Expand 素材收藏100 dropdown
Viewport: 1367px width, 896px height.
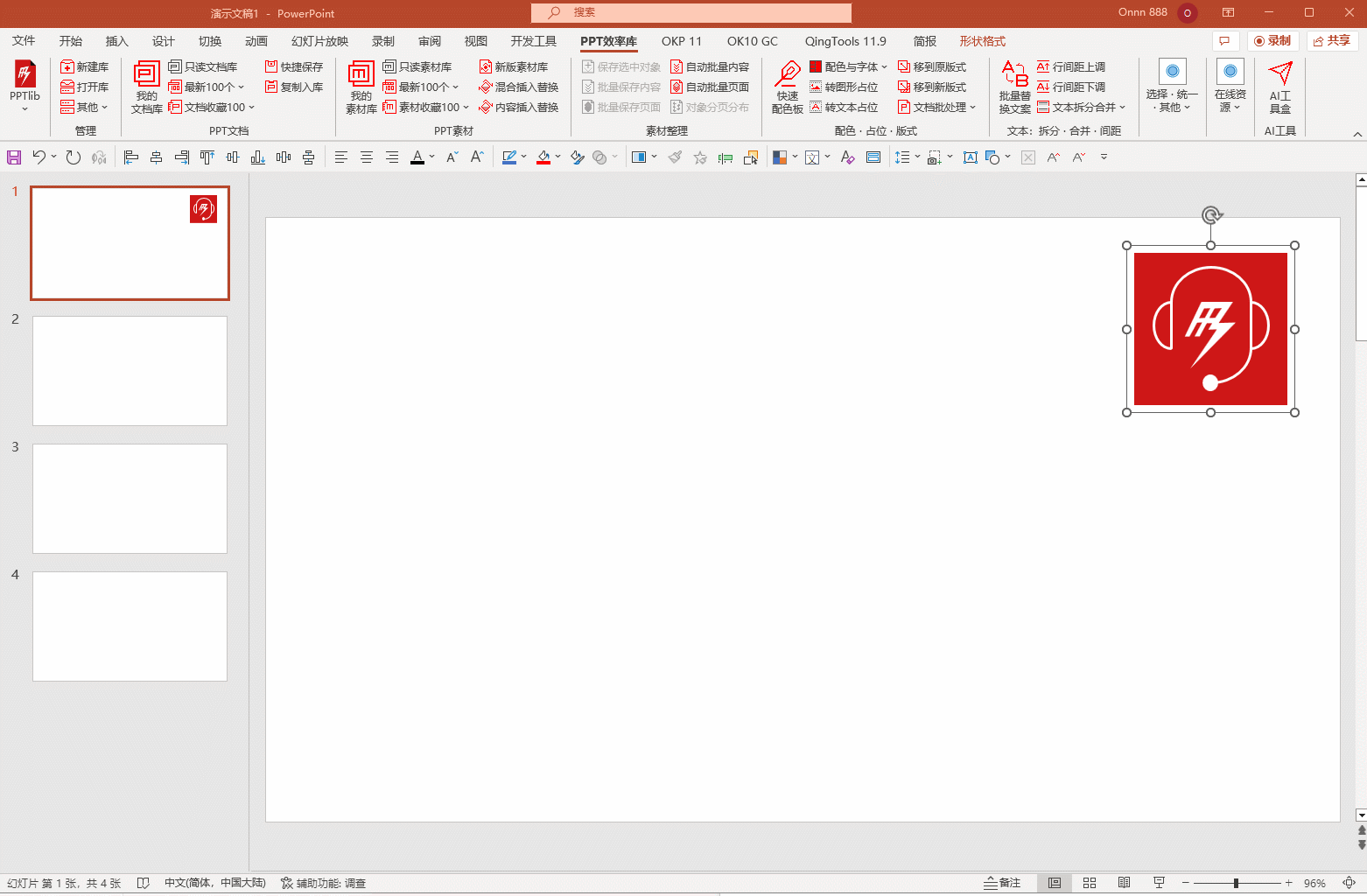[x=425, y=107]
